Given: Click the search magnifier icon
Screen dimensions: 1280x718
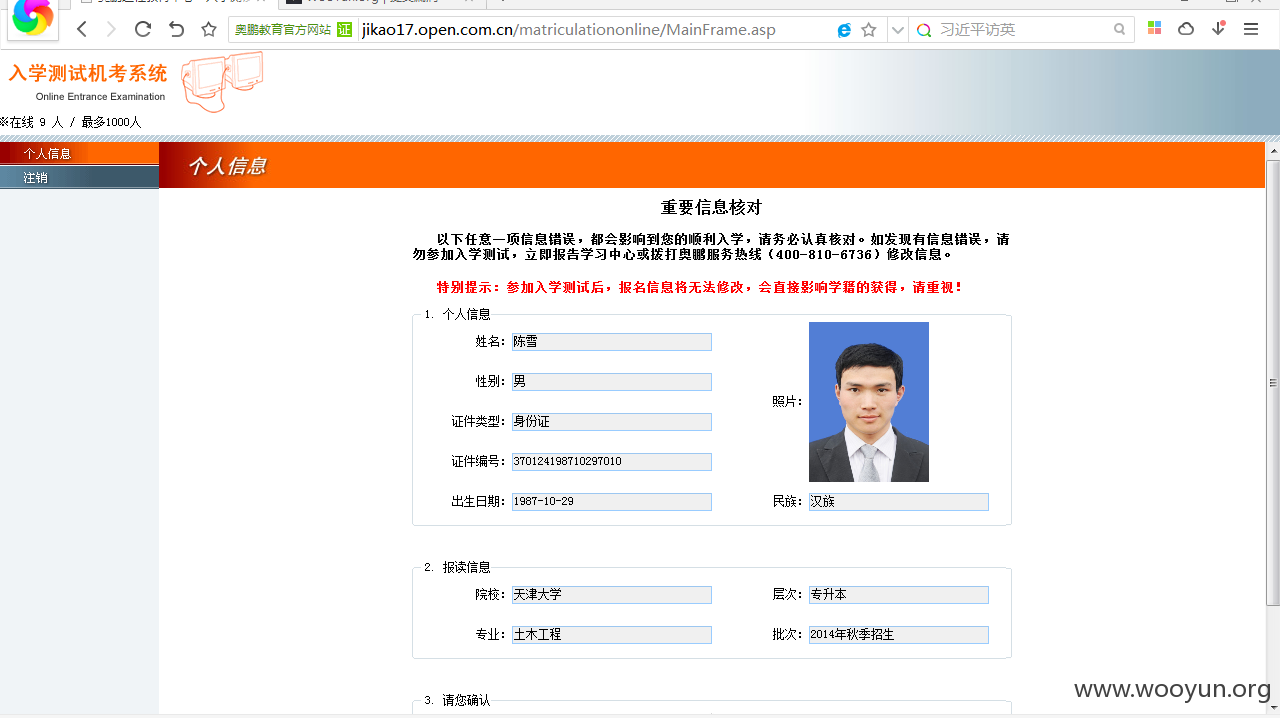Looking at the screenshot, I should [1120, 30].
